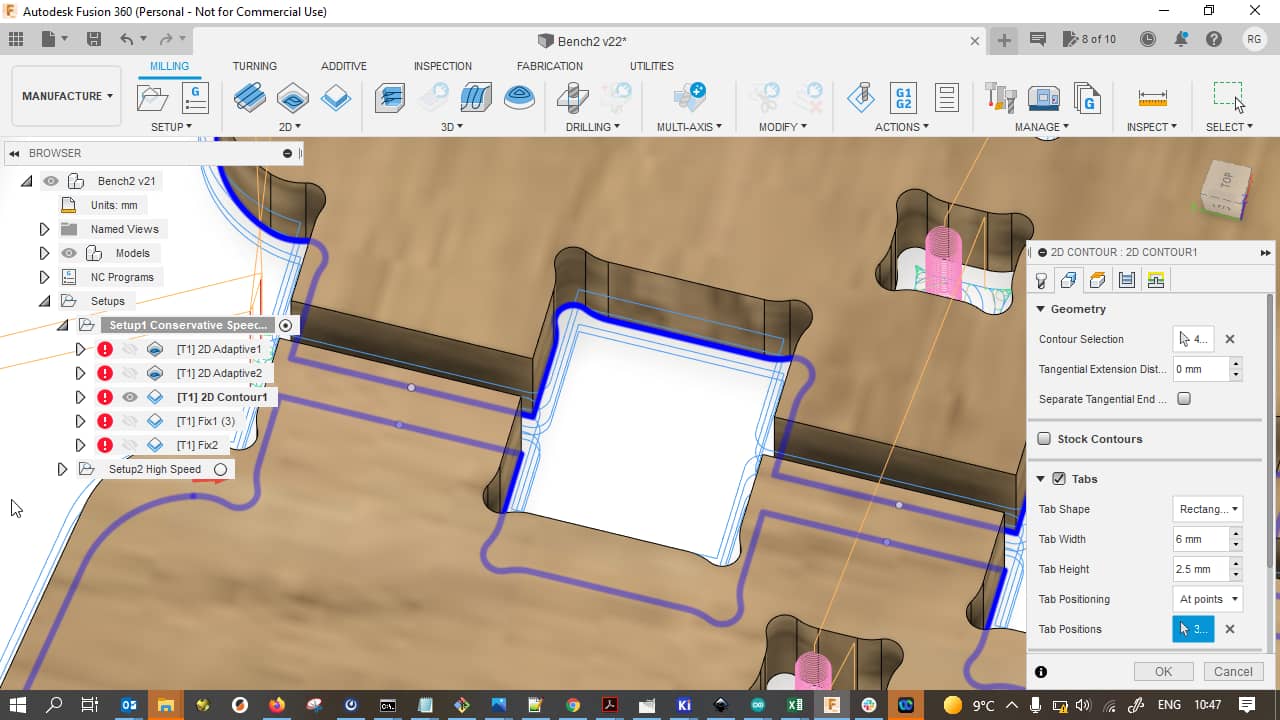
Task: Click the New Setup folder icon
Action: point(152,98)
